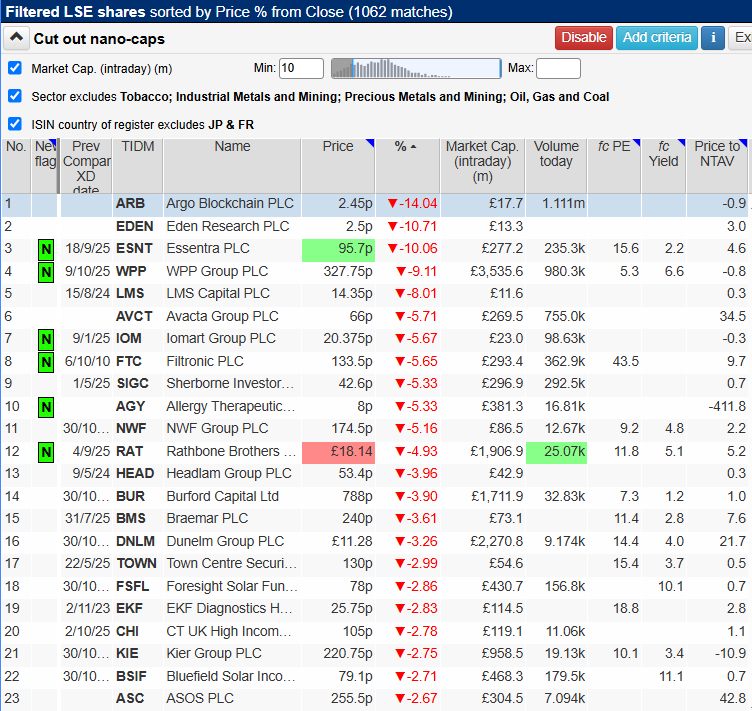
Task: Open NWF Group PLC name
Action: pyautogui.click(x=217, y=428)
